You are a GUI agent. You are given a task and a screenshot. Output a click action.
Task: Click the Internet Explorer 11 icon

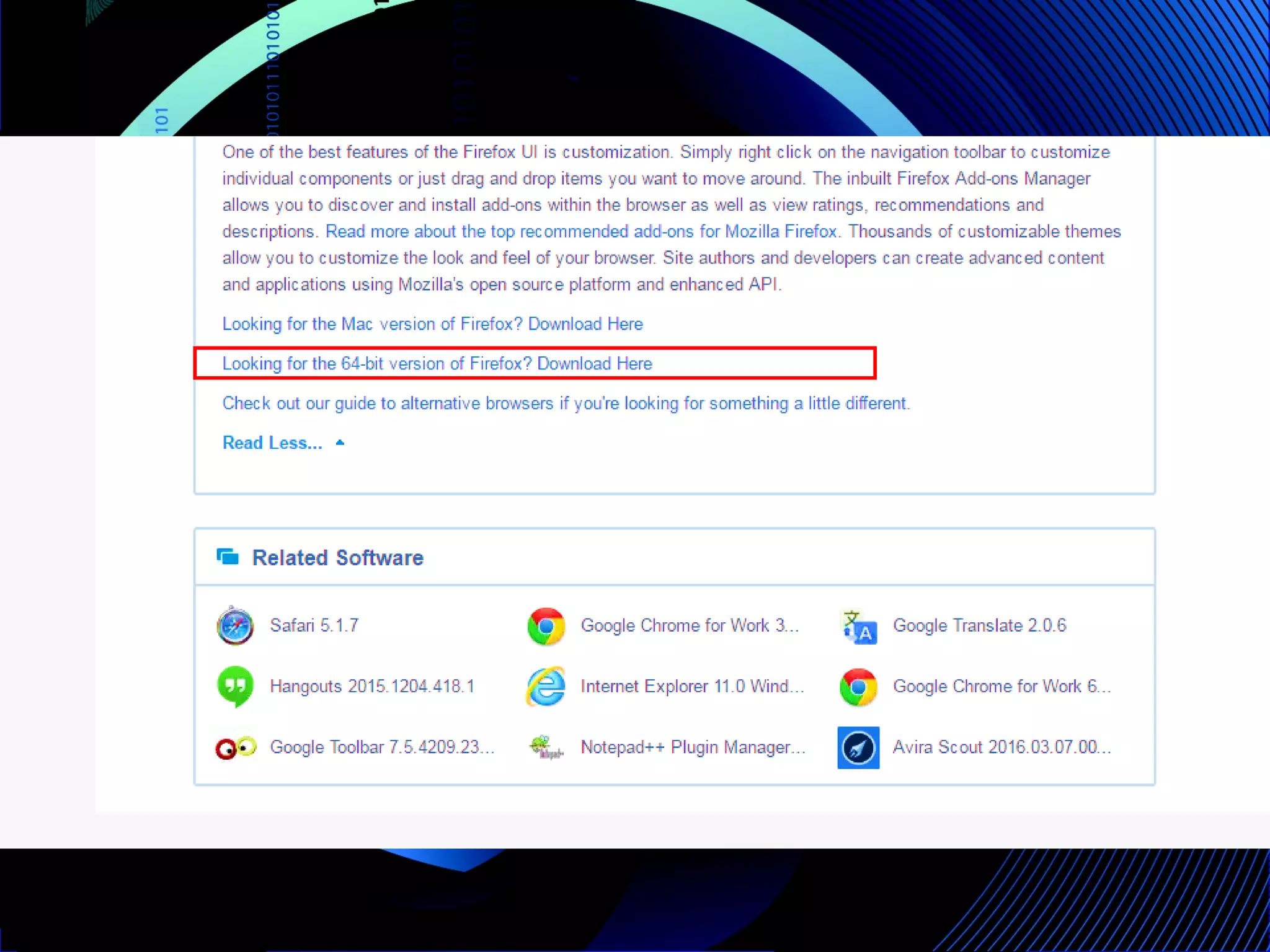(x=546, y=687)
